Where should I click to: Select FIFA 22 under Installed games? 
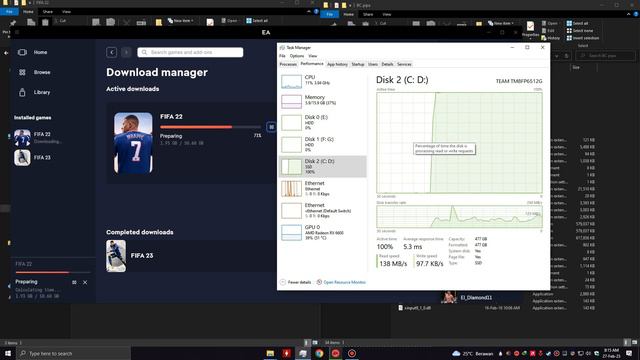point(38,138)
